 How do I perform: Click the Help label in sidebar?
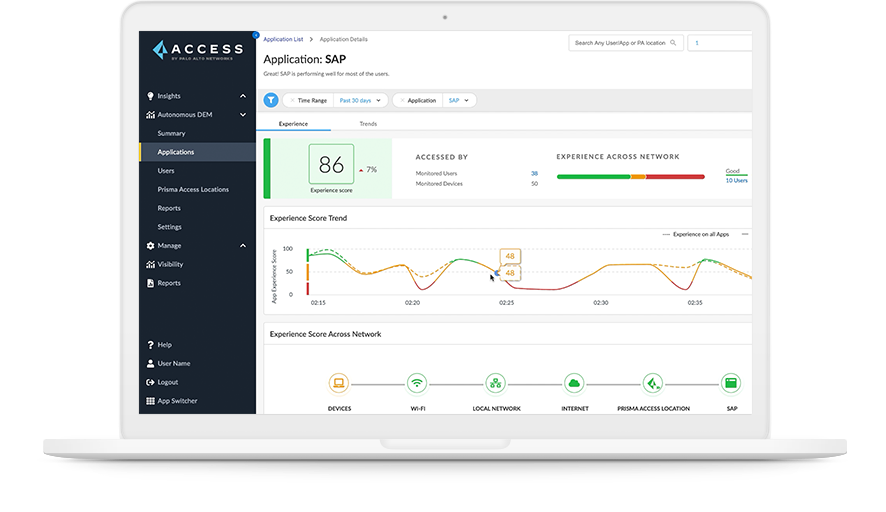pos(164,345)
